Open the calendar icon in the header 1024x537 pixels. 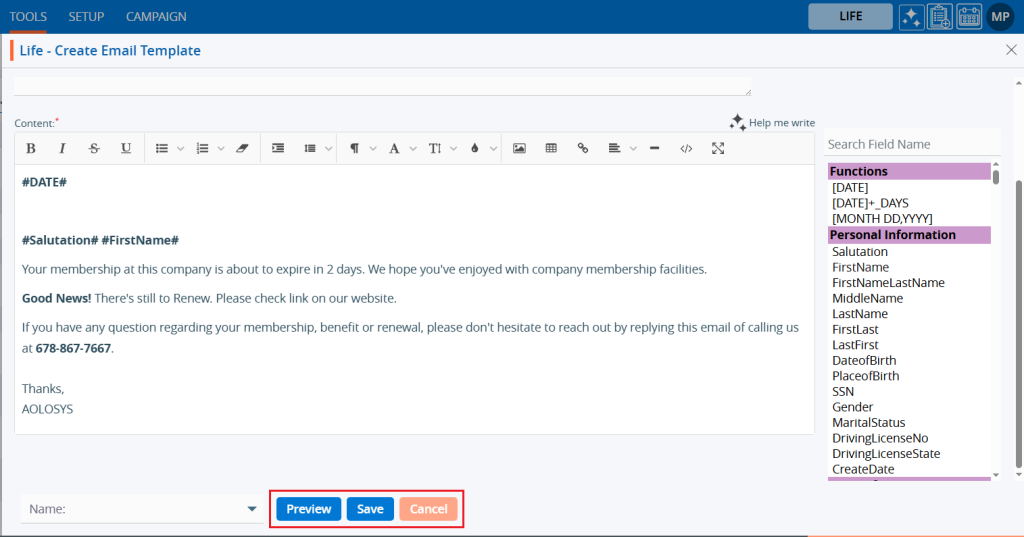coord(969,17)
